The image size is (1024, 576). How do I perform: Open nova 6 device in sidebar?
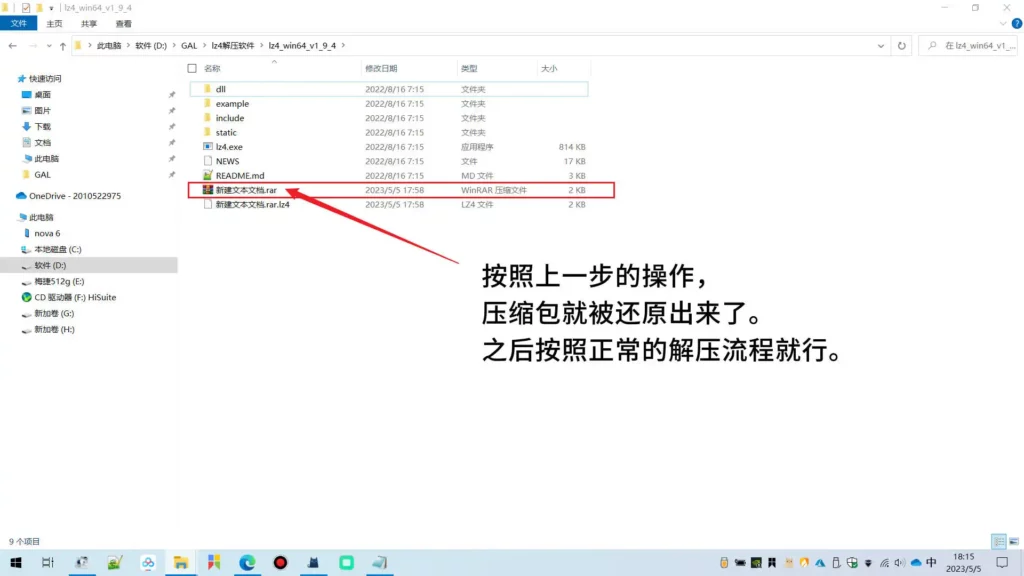click(x=47, y=233)
